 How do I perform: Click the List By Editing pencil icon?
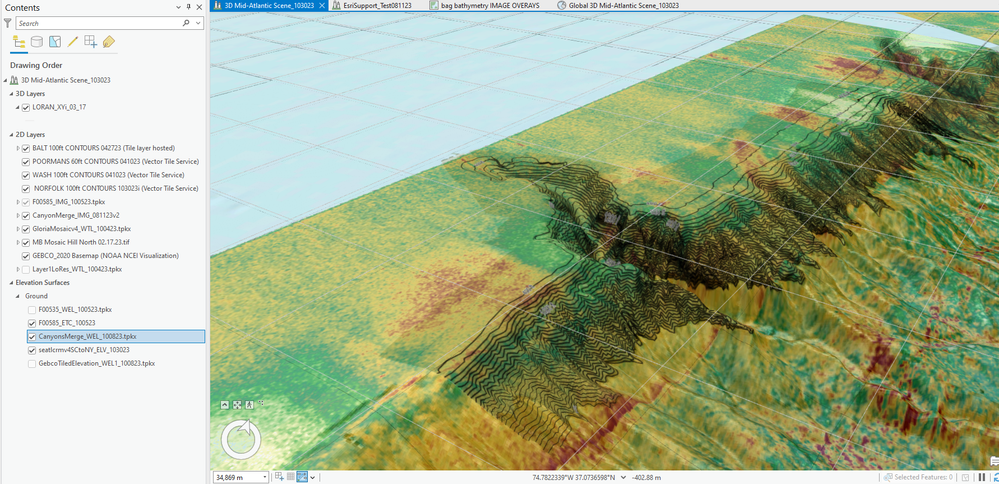pyautogui.click(x=73, y=42)
